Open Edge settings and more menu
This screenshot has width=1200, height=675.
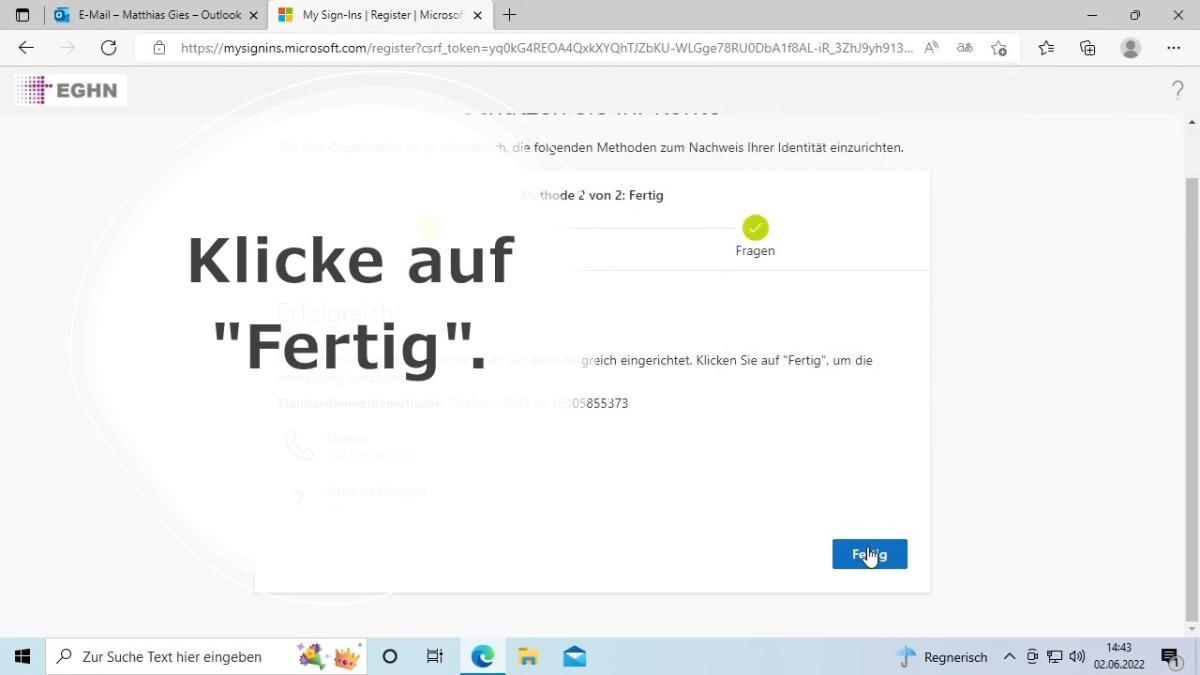(x=1174, y=48)
